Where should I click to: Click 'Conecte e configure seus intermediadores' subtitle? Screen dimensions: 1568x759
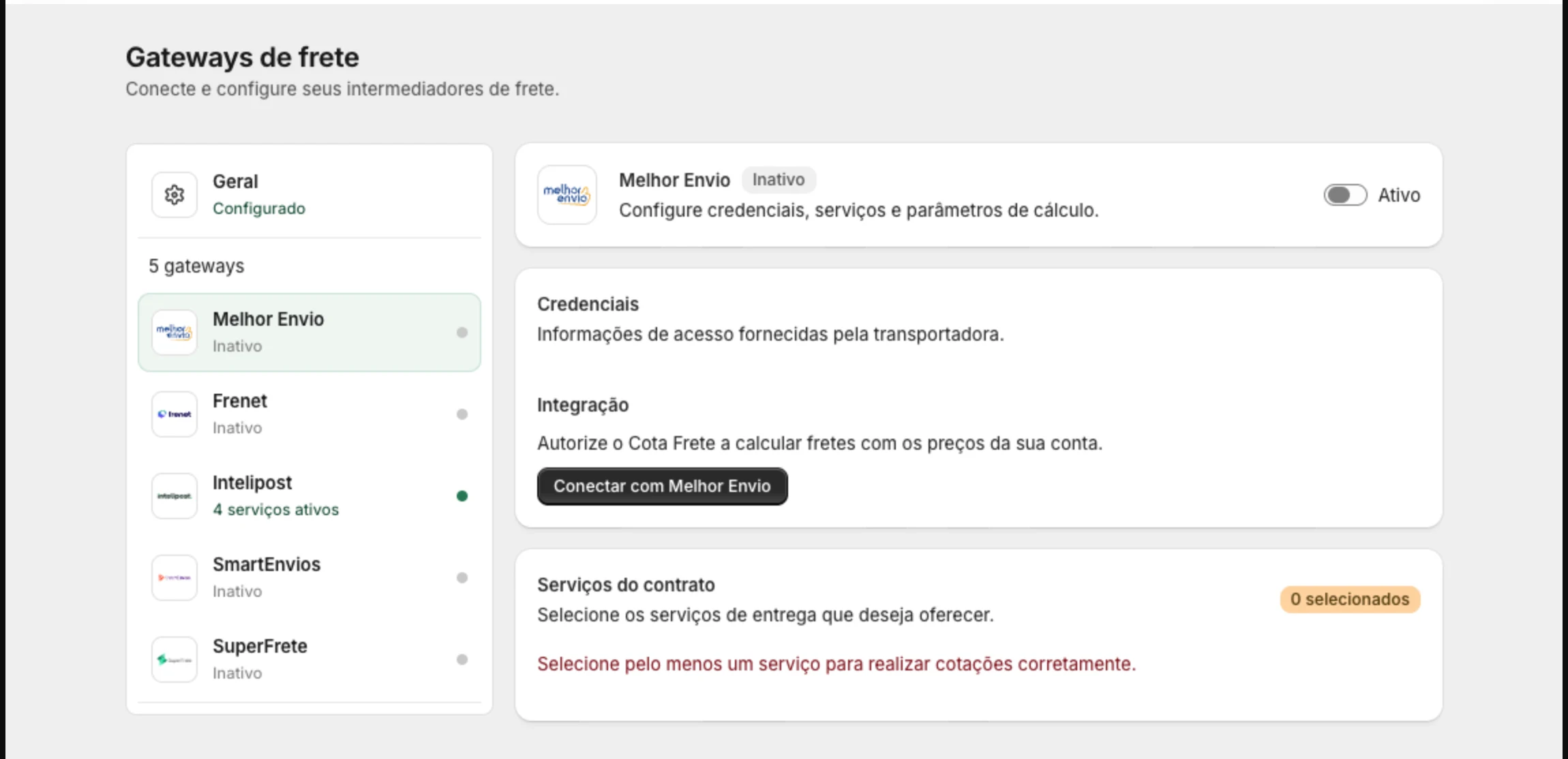342,89
